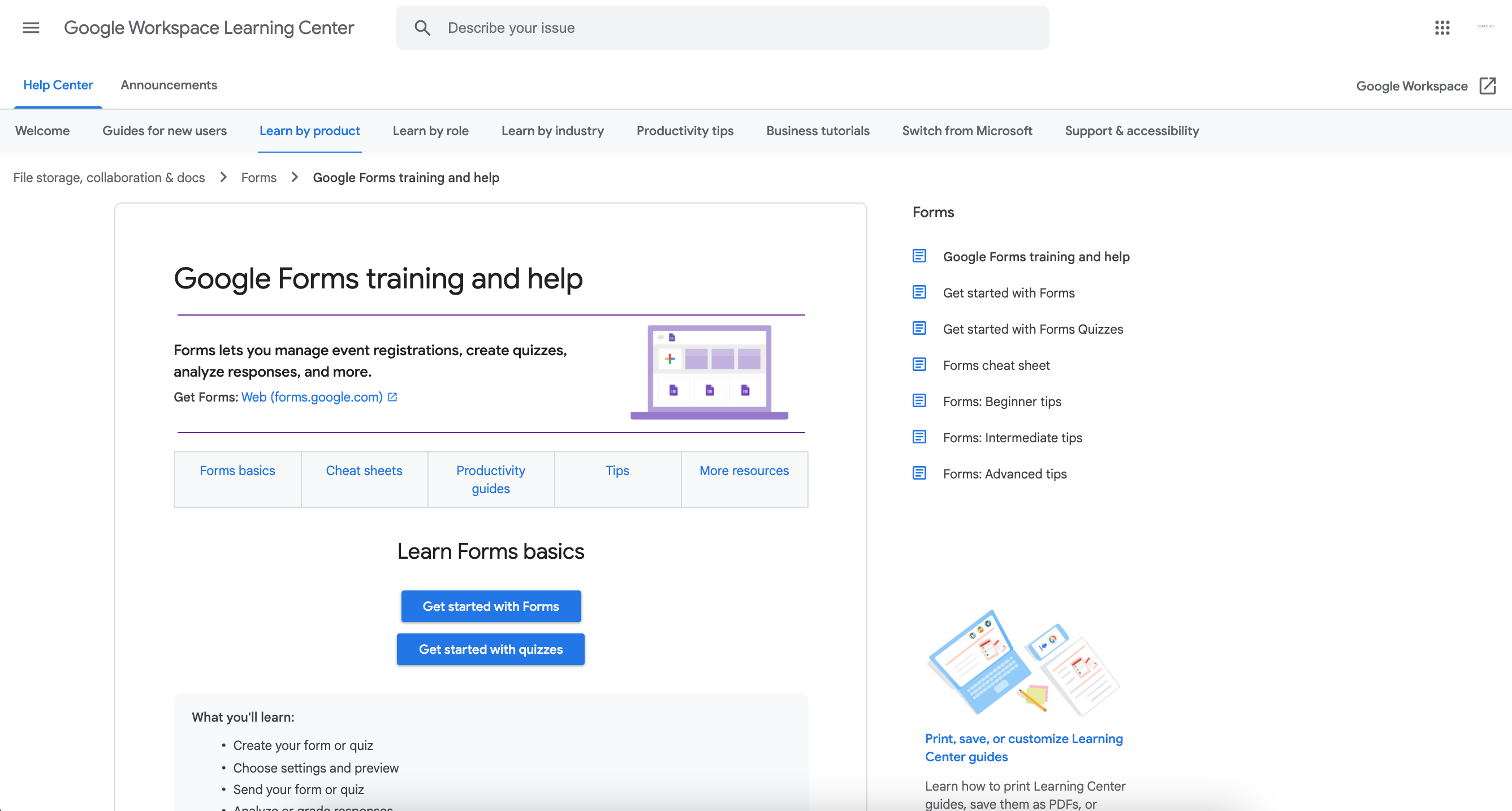Click the search magnifier icon

(x=422, y=28)
